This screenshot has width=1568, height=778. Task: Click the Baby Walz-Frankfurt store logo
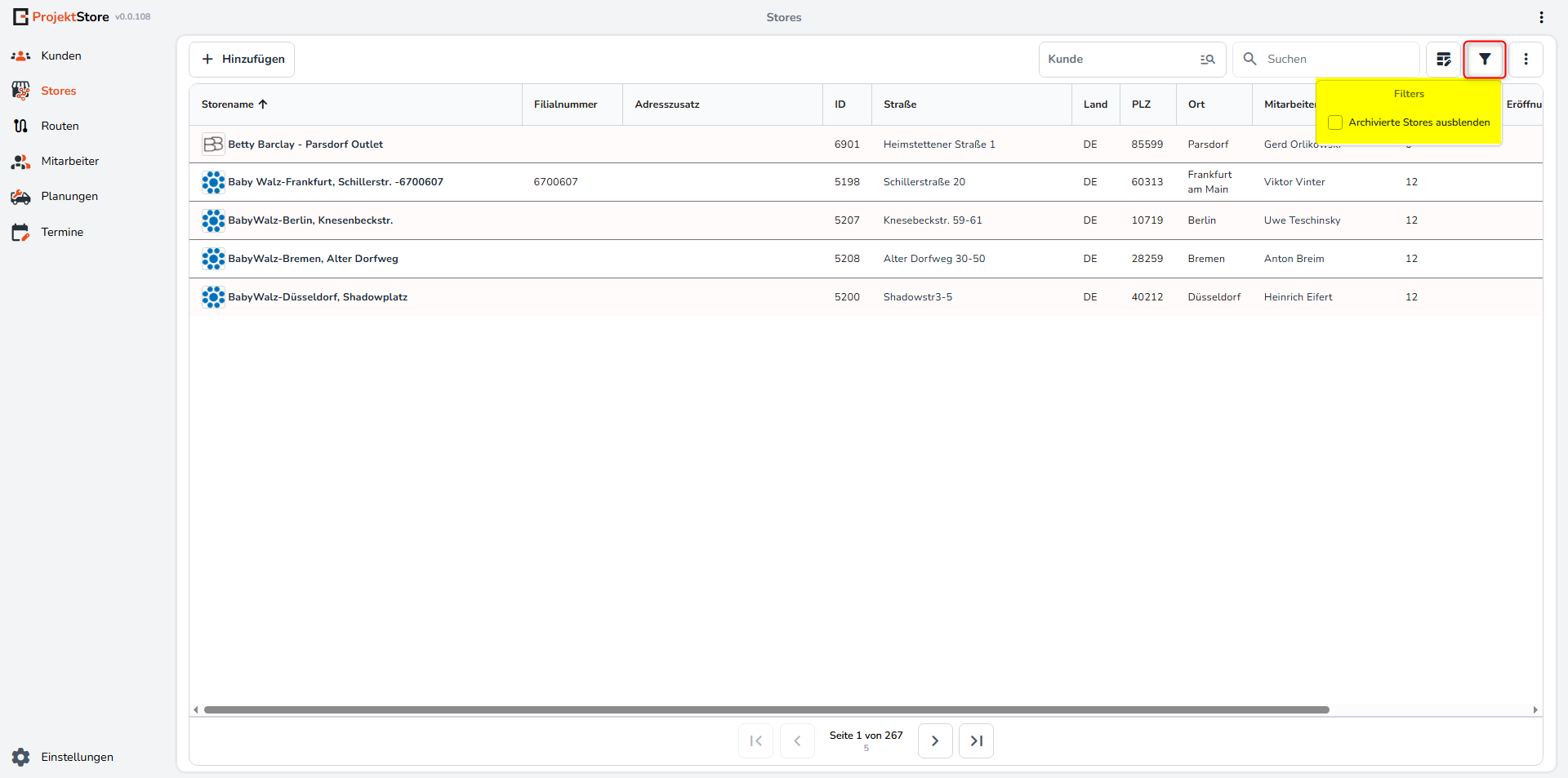point(213,182)
